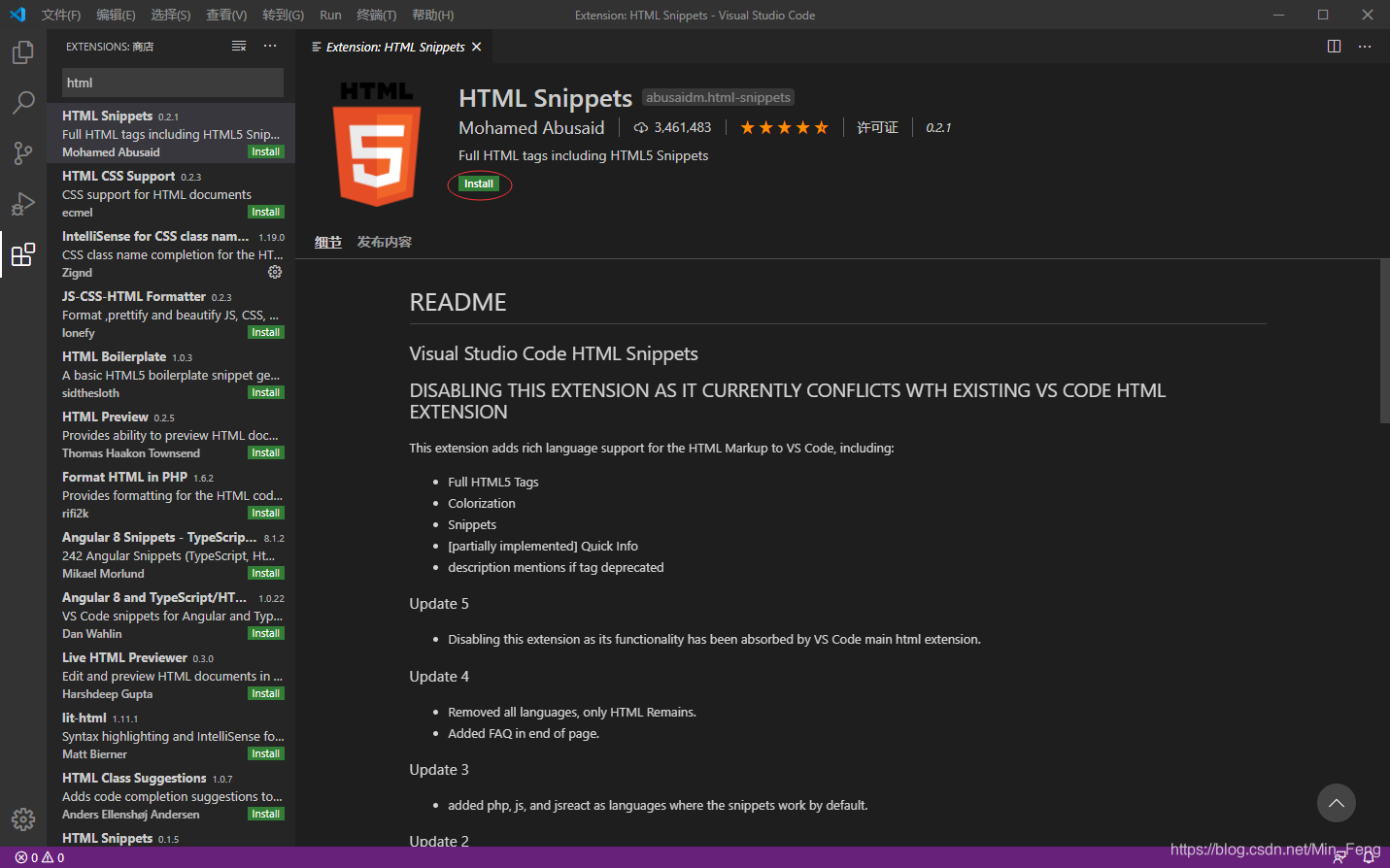The image size is (1390, 868).
Task: Install Angular 8 Snippets extension
Action: 265,573
